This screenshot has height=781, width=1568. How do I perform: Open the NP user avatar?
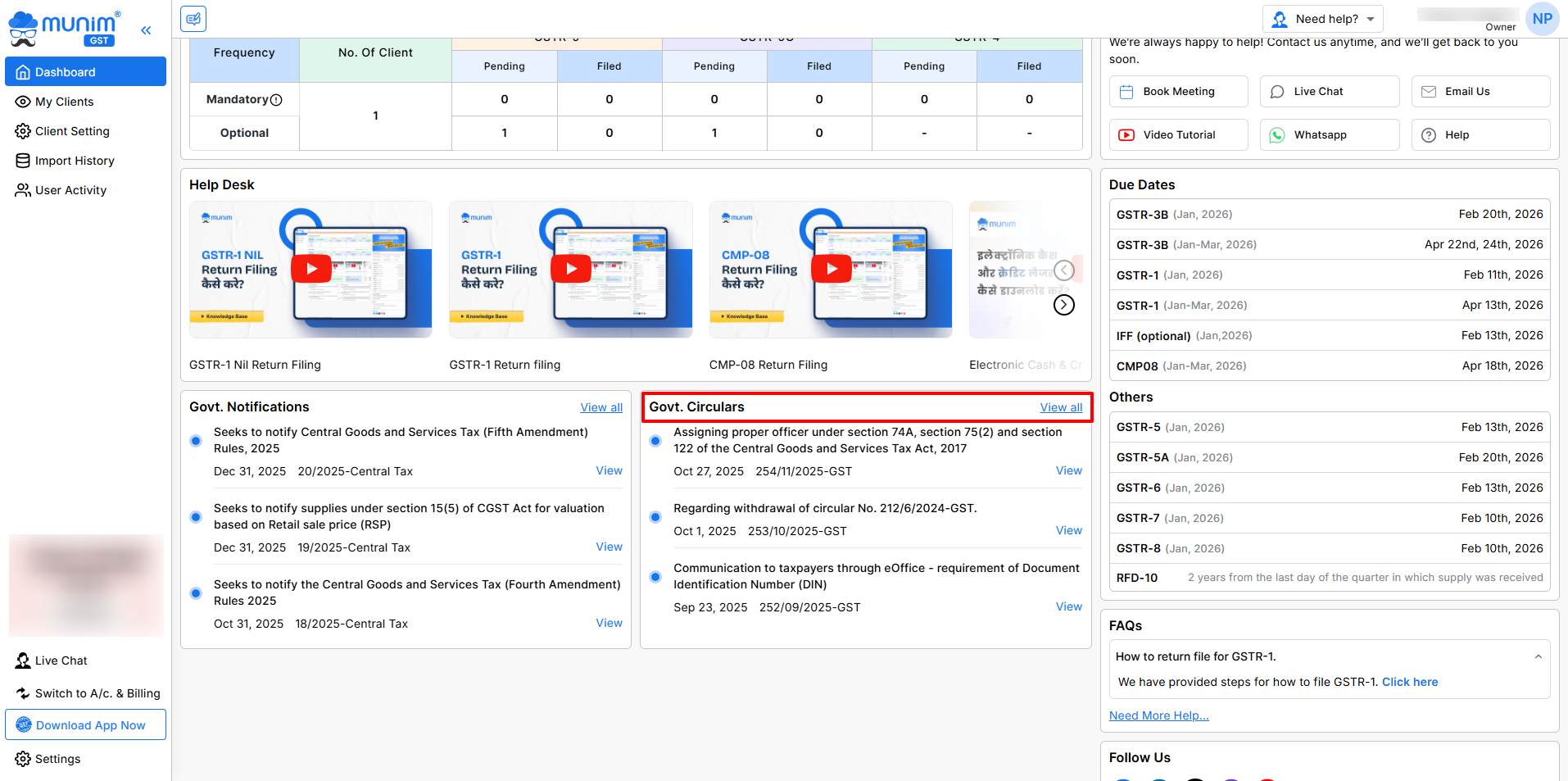(1542, 19)
